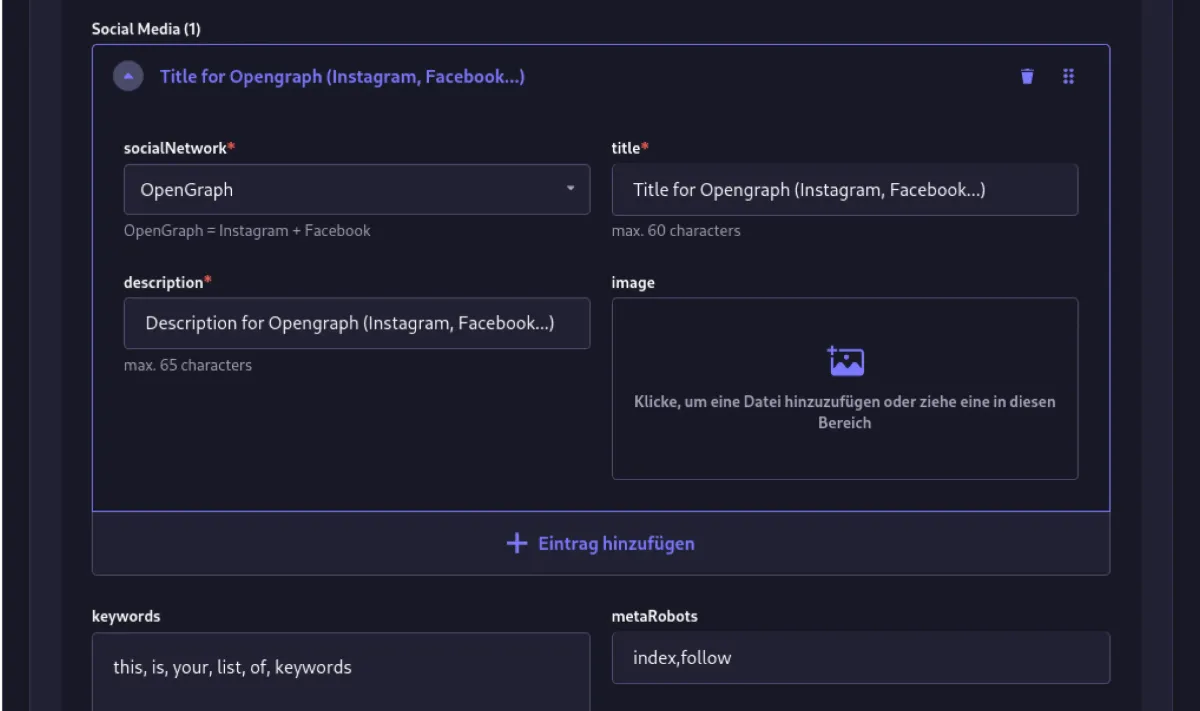1200x711 pixels.
Task: Click the 'max. 60 characters' hint text
Action: click(676, 231)
